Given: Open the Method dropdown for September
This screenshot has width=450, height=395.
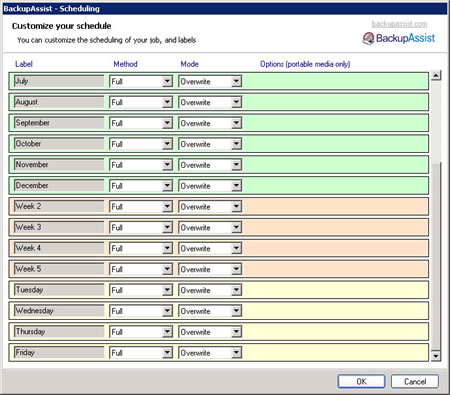Looking at the screenshot, I should (x=141, y=123).
